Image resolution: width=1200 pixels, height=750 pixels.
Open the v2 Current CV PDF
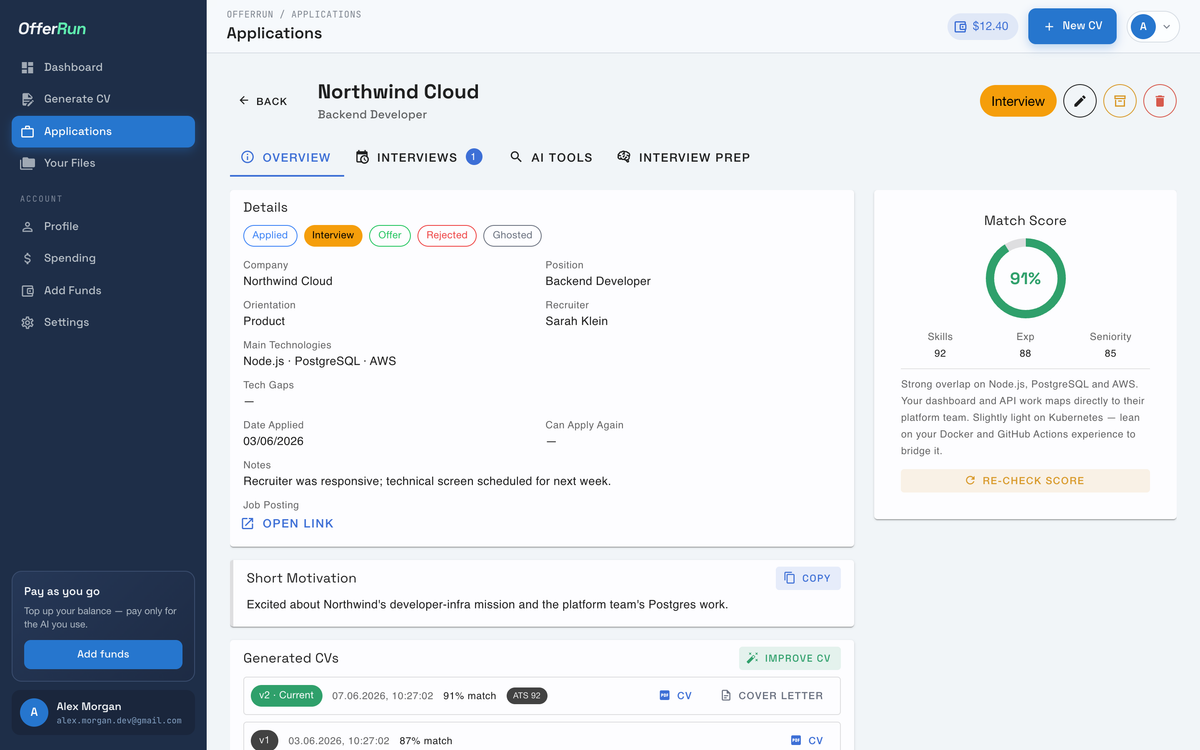pos(676,695)
